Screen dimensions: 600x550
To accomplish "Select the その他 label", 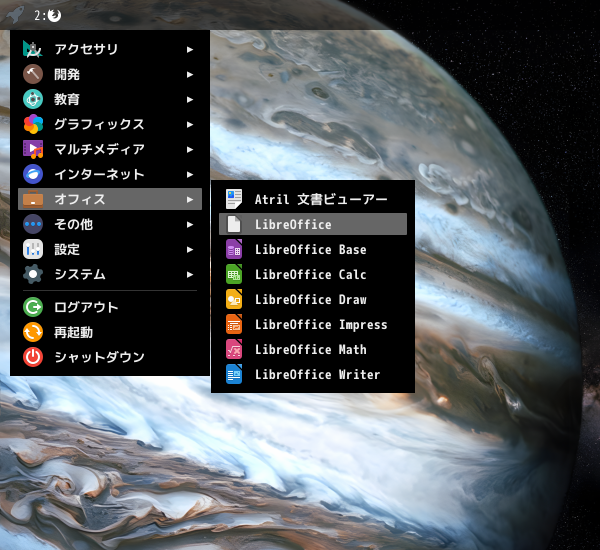I will 73,224.
